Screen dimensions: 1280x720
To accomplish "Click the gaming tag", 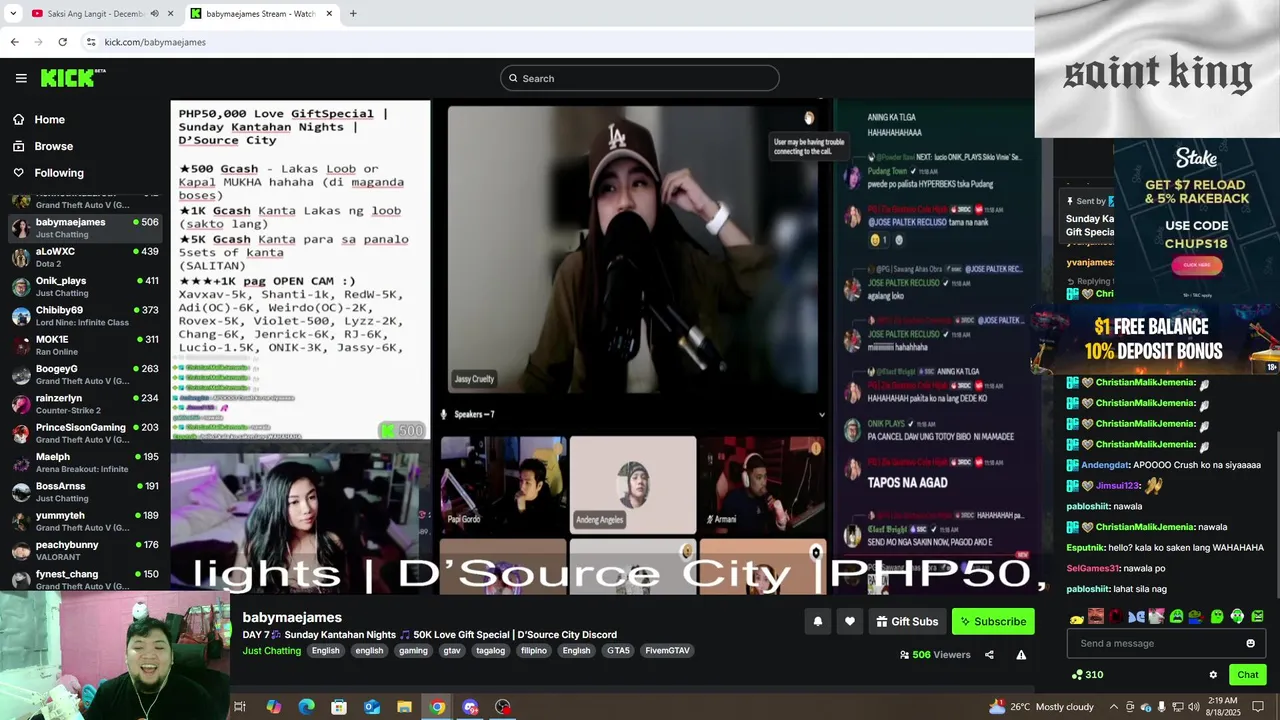I will point(413,651).
